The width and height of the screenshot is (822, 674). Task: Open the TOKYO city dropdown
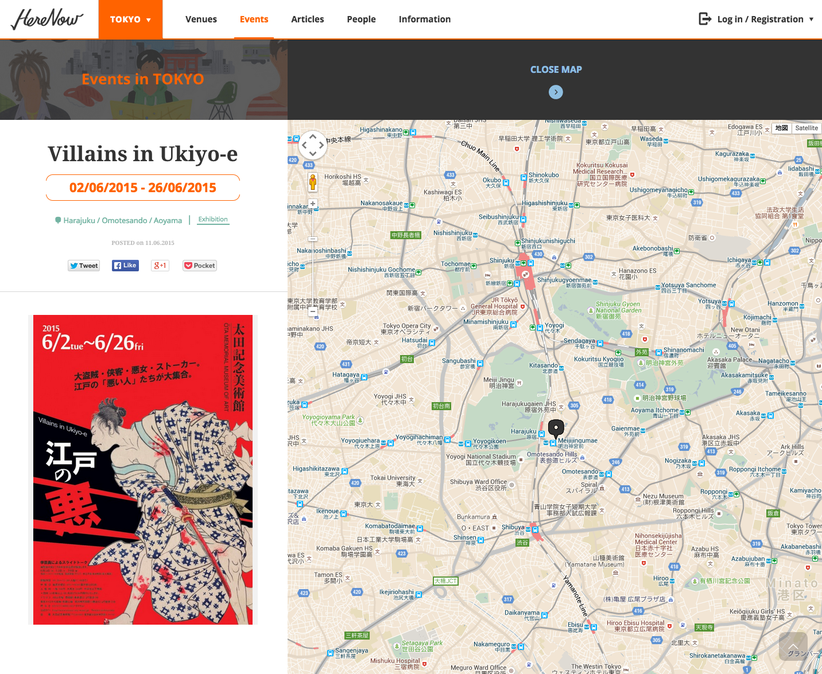(130, 19)
